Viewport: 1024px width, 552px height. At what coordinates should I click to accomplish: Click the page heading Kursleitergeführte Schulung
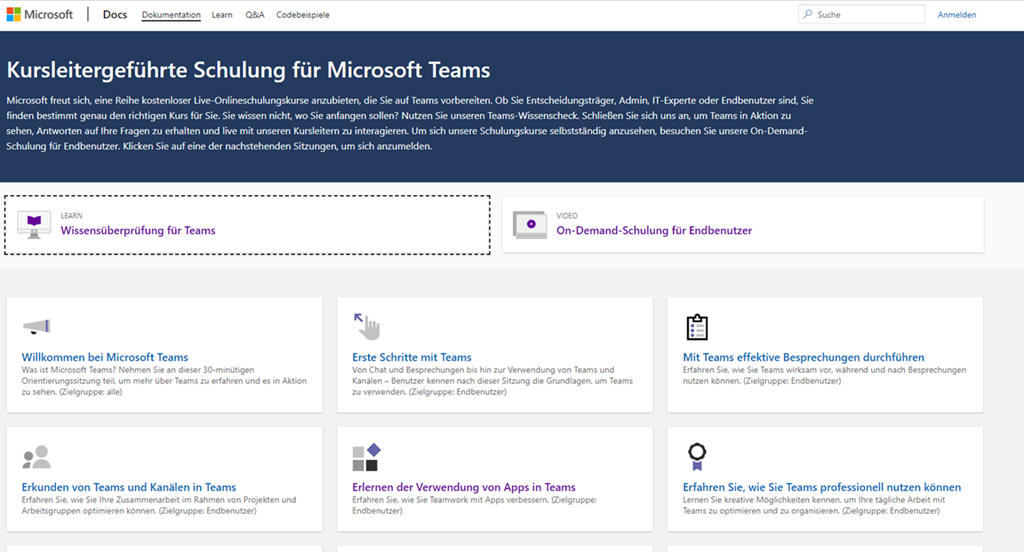tap(248, 70)
